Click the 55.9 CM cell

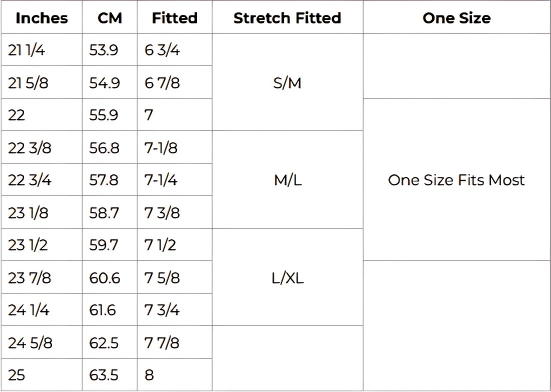click(110, 115)
